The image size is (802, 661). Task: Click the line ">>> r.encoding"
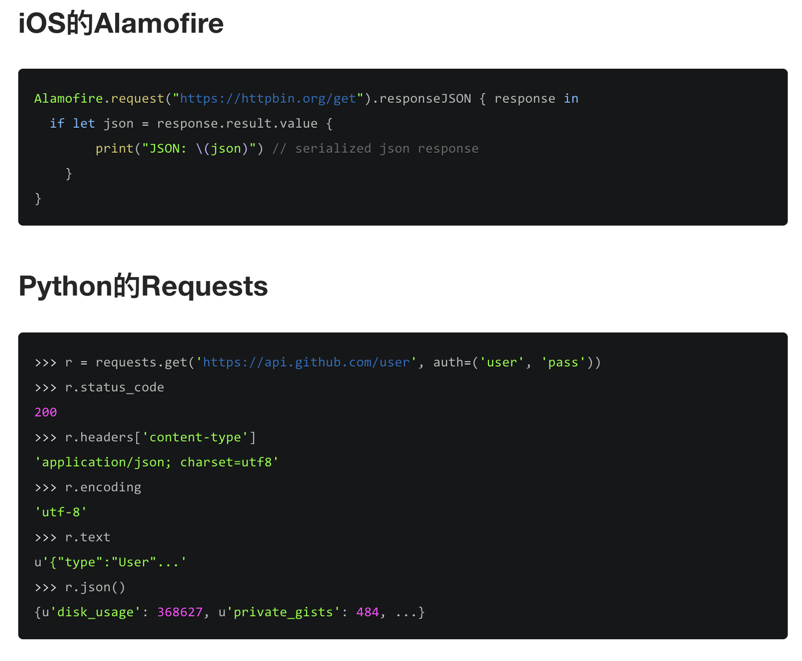87,487
